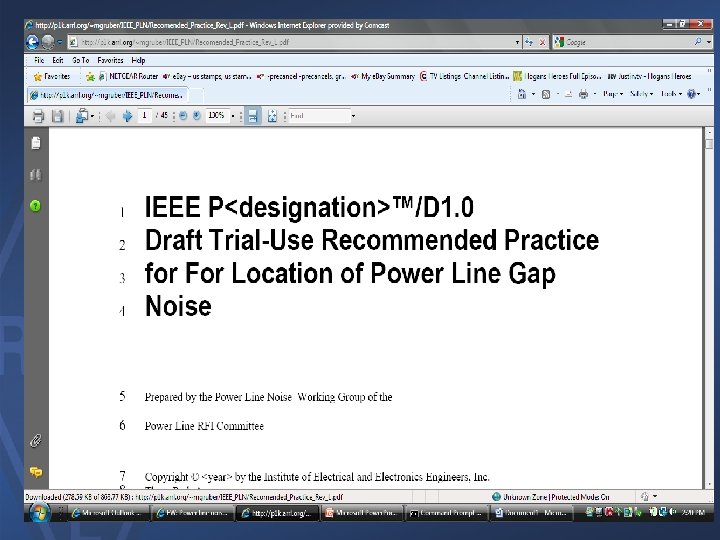Click the PDF Find text field

(319, 116)
